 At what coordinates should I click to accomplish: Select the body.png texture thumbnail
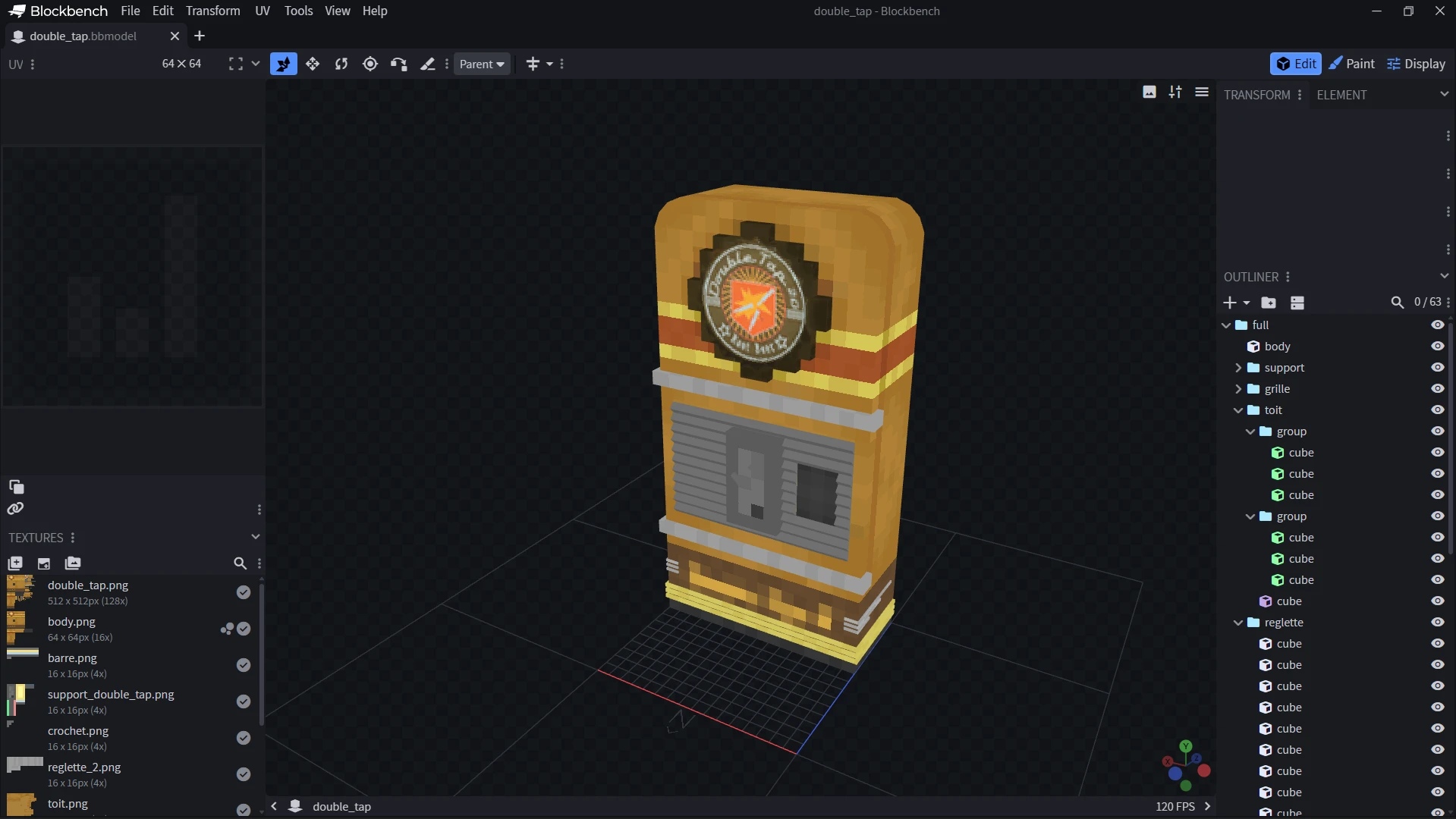coord(21,629)
